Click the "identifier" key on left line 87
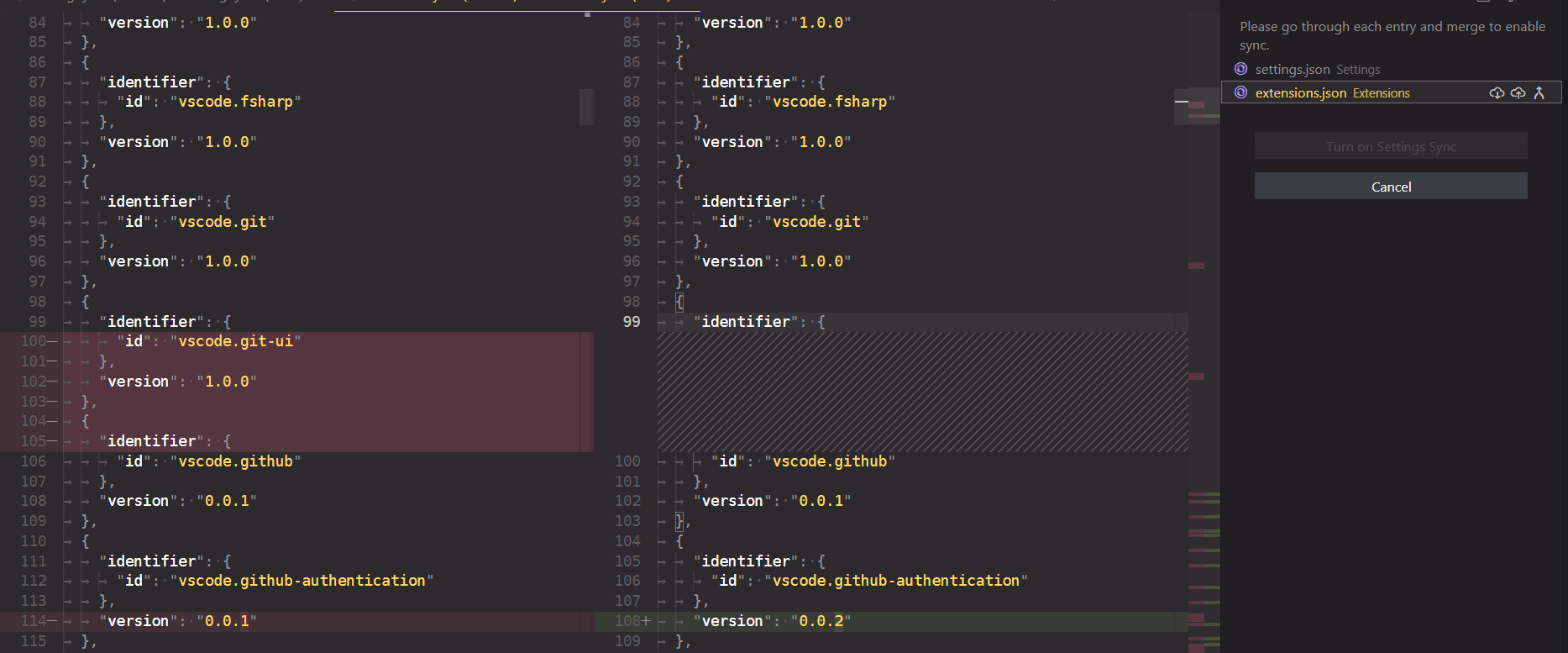The image size is (1568, 653). [x=152, y=82]
